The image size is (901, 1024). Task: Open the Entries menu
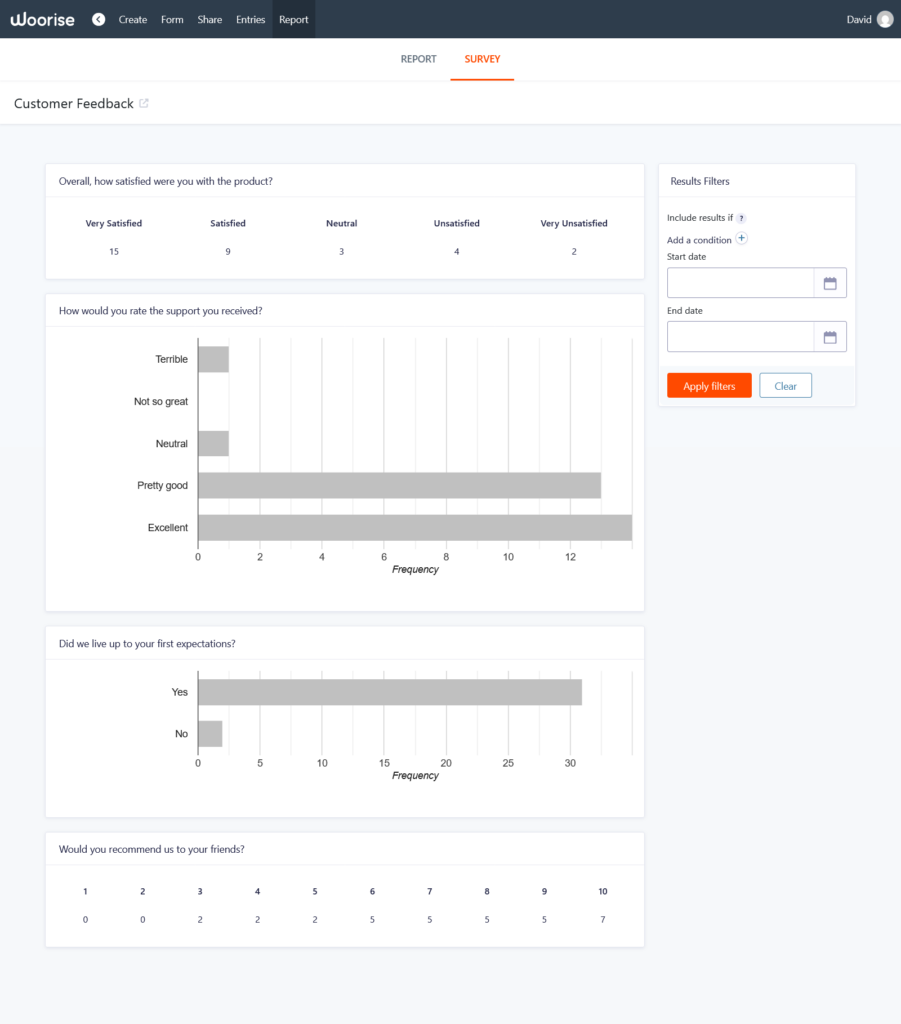[250, 18]
